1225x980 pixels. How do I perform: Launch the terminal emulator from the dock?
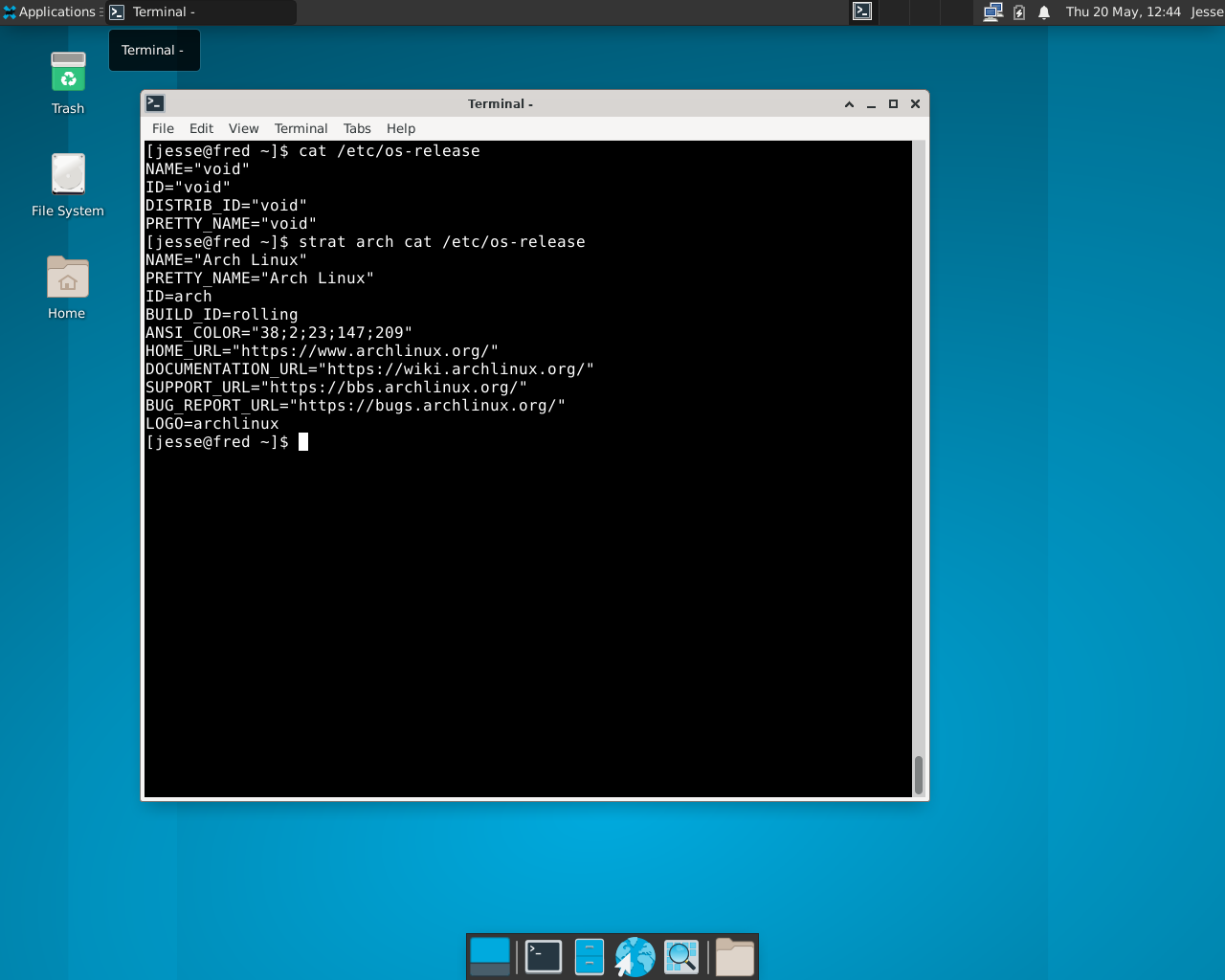pyautogui.click(x=544, y=956)
